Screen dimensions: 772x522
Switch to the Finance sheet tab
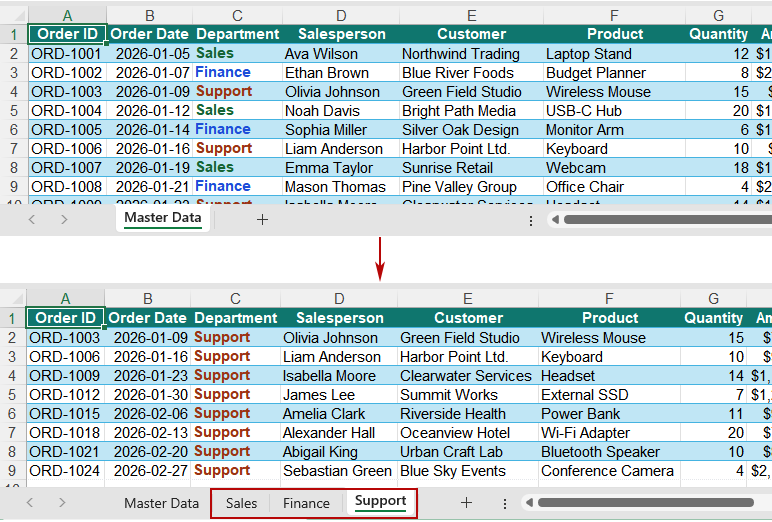(306, 503)
